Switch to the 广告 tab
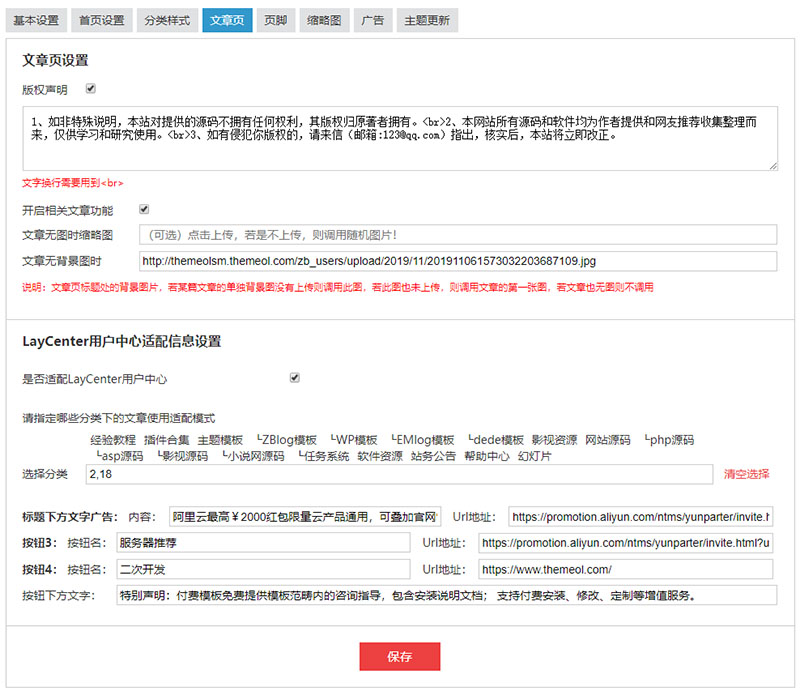 coord(371,20)
